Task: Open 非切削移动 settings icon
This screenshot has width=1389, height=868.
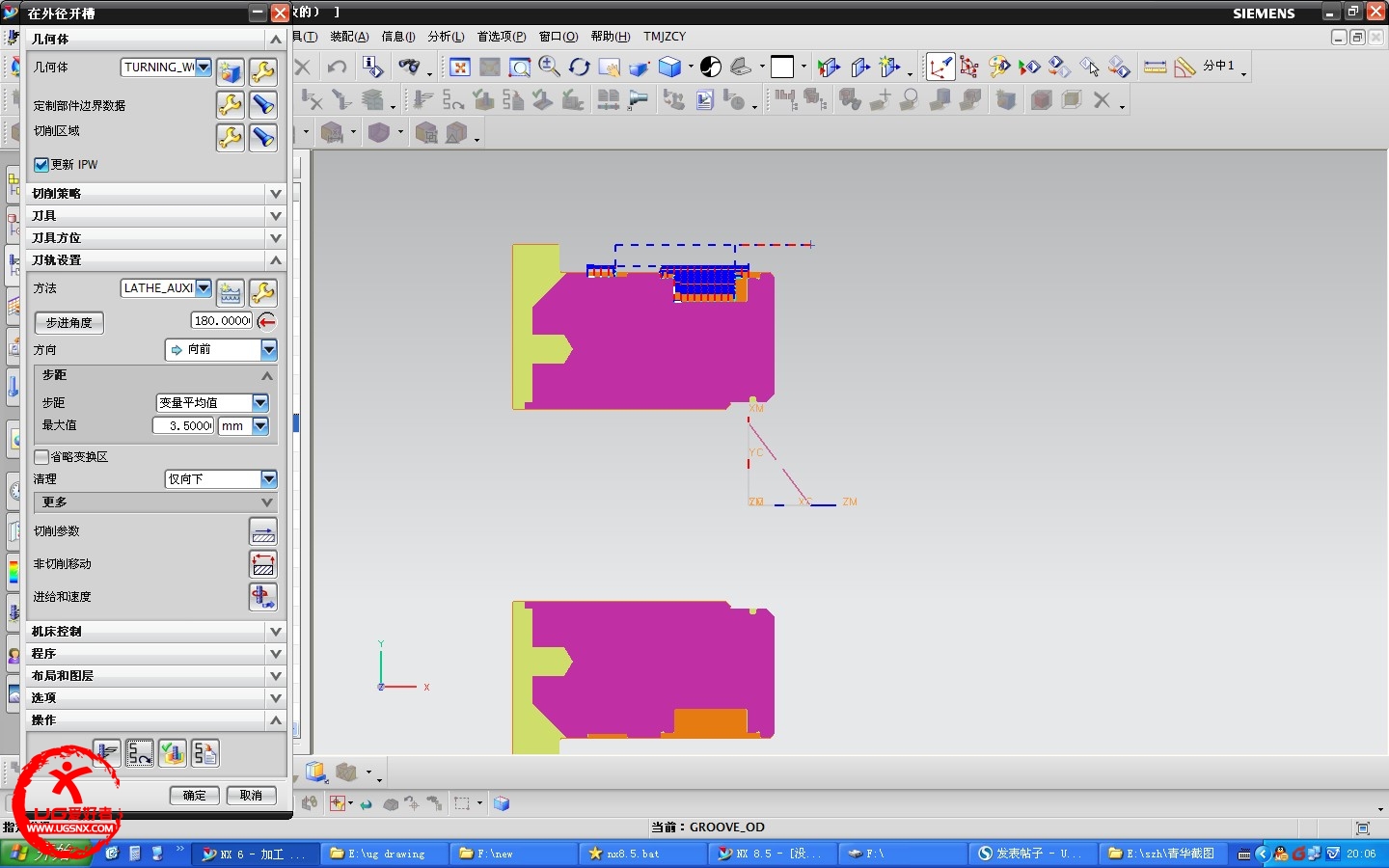Action: (x=262, y=564)
